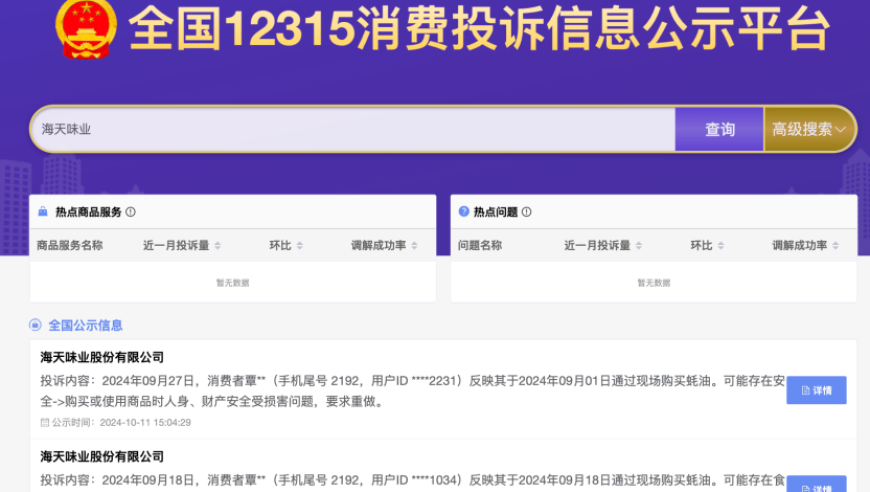Open 详情 for the 09月27日 complaint
The width and height of the screenshot is (870, 492).
pyautogui.click(x=816, y=390)
